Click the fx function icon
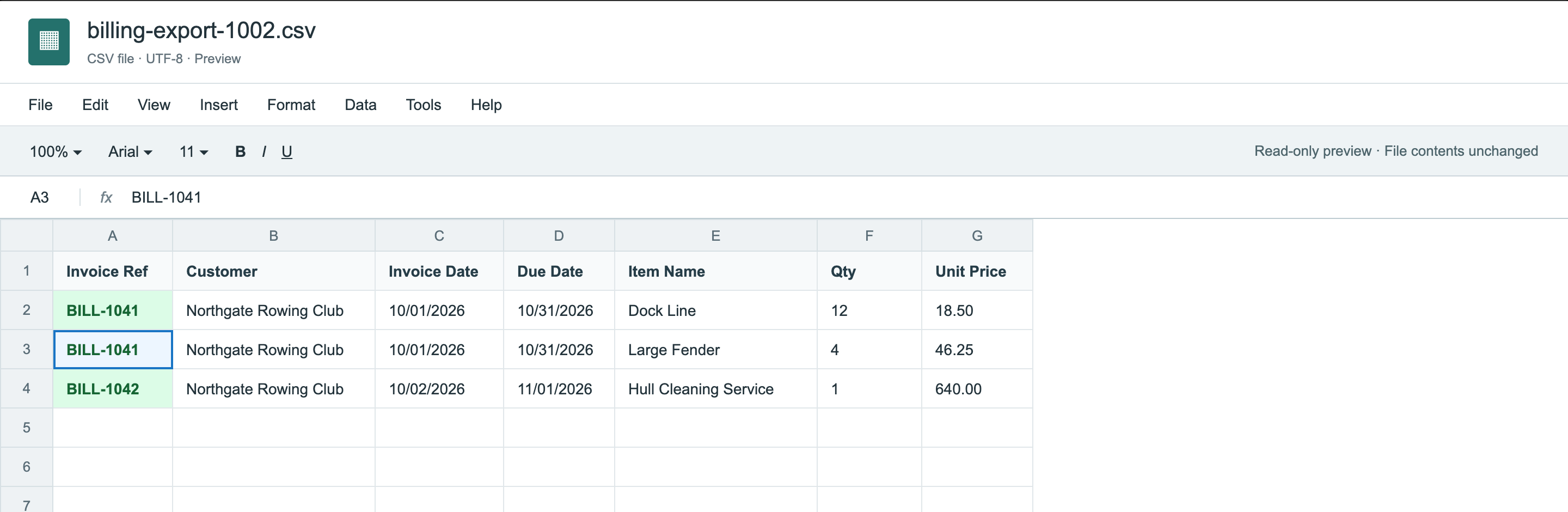This screenshot has height=512, width=1568. pyautogui.click(x=106, y=197)
